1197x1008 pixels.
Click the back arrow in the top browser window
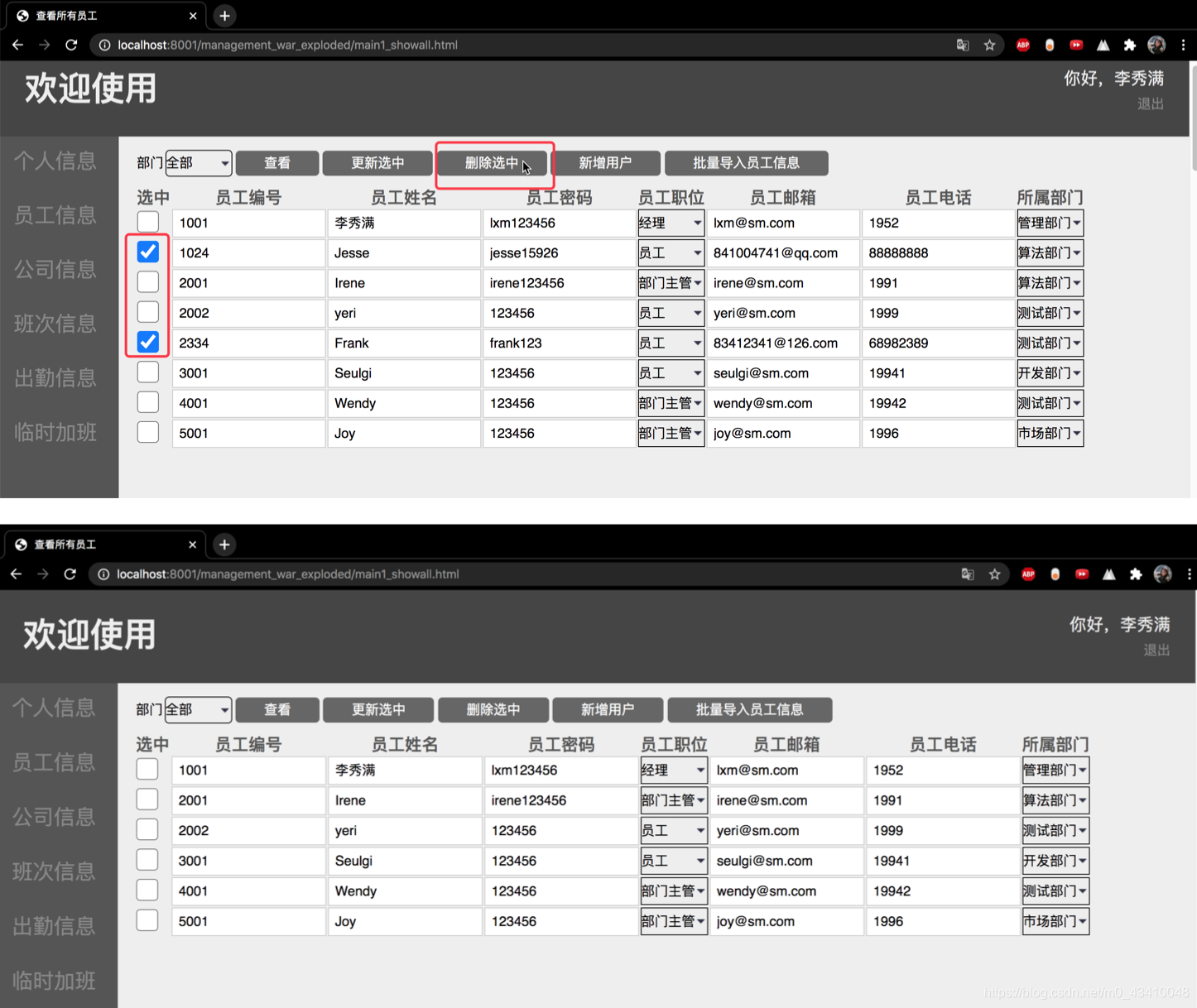click(17, 45)
